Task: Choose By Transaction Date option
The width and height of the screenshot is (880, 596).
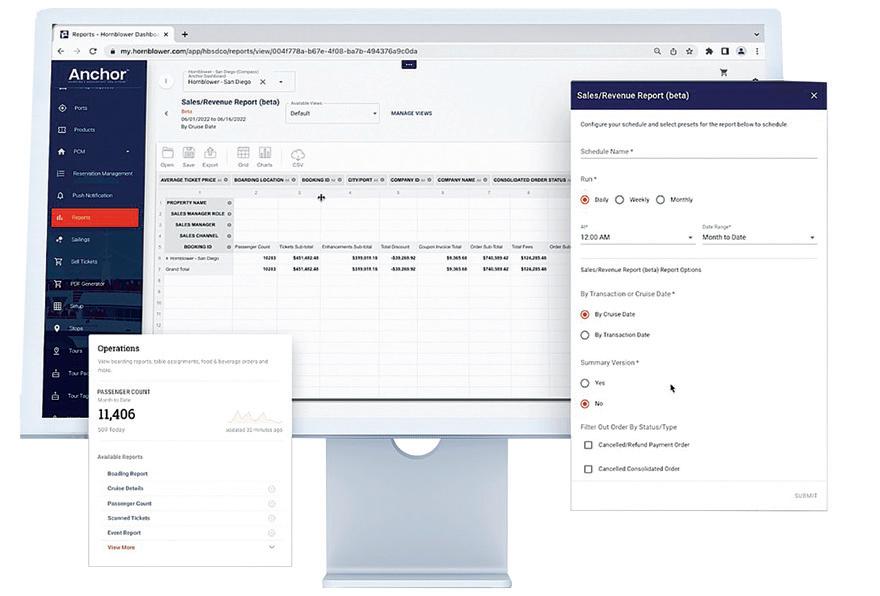Action: tap(585, 335)
